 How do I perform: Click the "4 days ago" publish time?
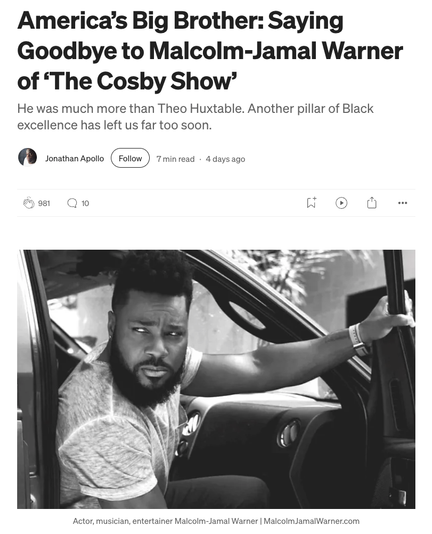coord(225,159)
